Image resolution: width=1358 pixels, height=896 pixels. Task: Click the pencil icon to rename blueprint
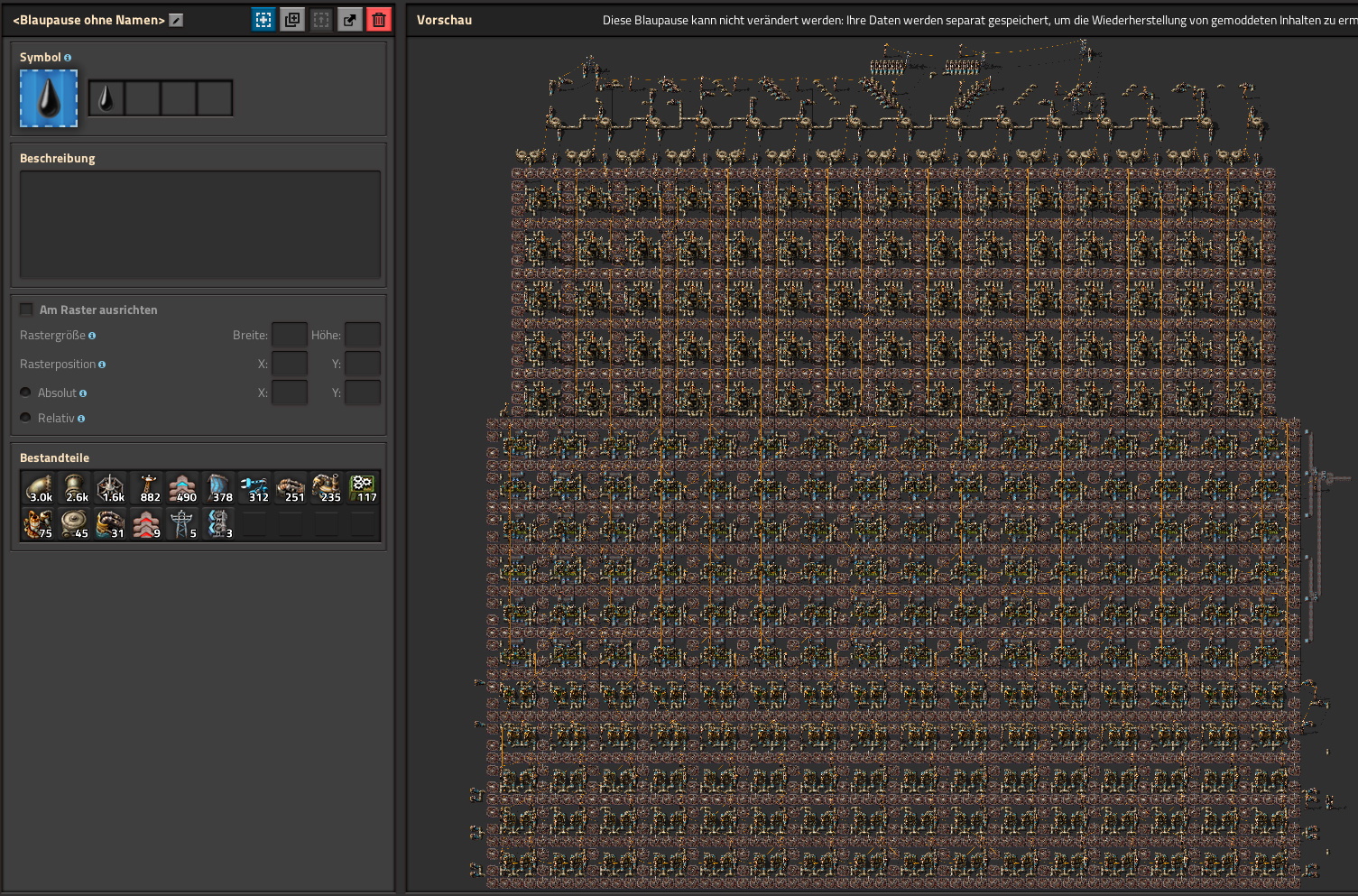[176, 20]
